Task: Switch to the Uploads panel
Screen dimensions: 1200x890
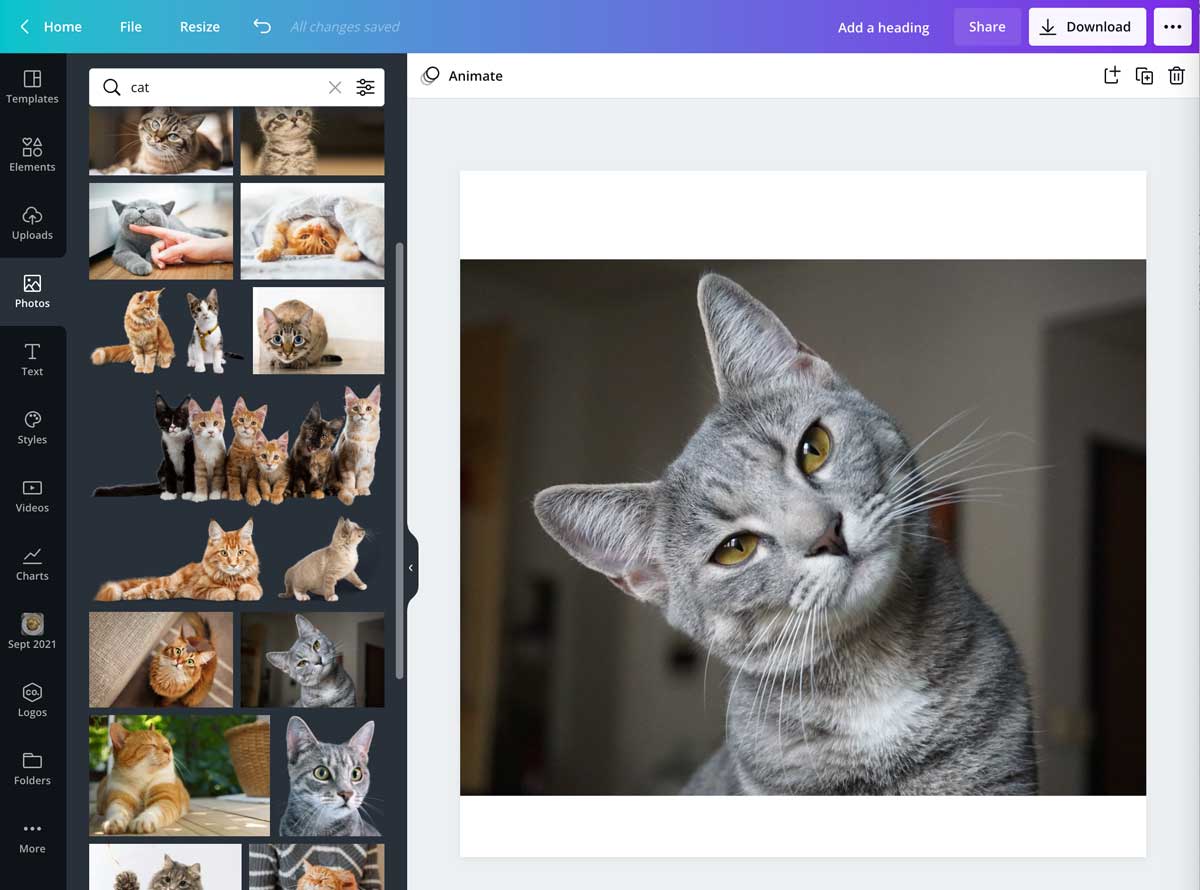Action: coord(32,224)
